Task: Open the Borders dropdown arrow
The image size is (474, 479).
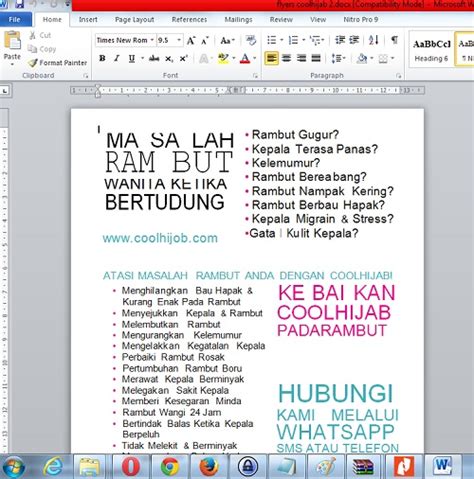Action: 393,59
